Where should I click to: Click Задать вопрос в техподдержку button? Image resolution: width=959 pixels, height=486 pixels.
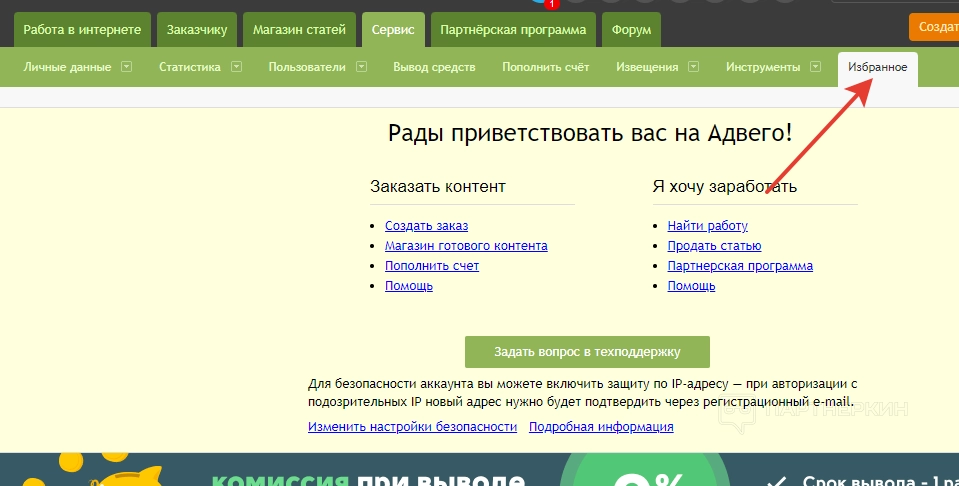(x=587, y=352)
